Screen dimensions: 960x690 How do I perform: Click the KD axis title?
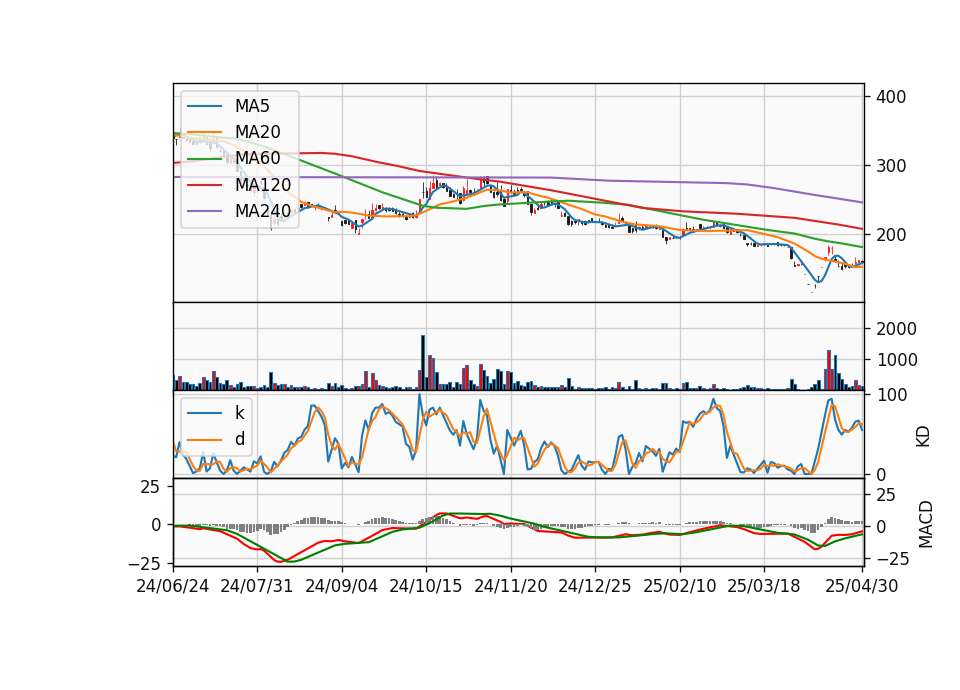(x=923, y=436)
